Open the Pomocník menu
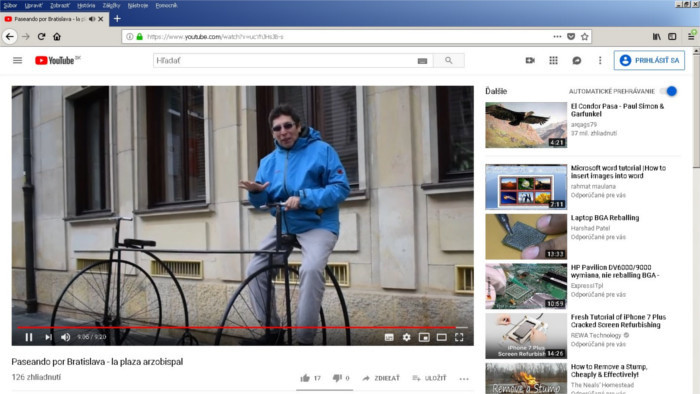Viewport: 700px width, 394px height. coord(167,5)
